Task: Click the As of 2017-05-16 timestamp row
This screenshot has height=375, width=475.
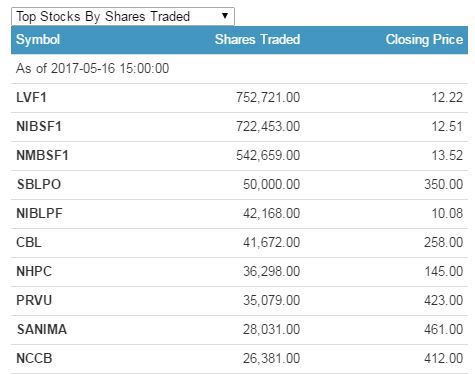Action: click(x=239, y=69)
